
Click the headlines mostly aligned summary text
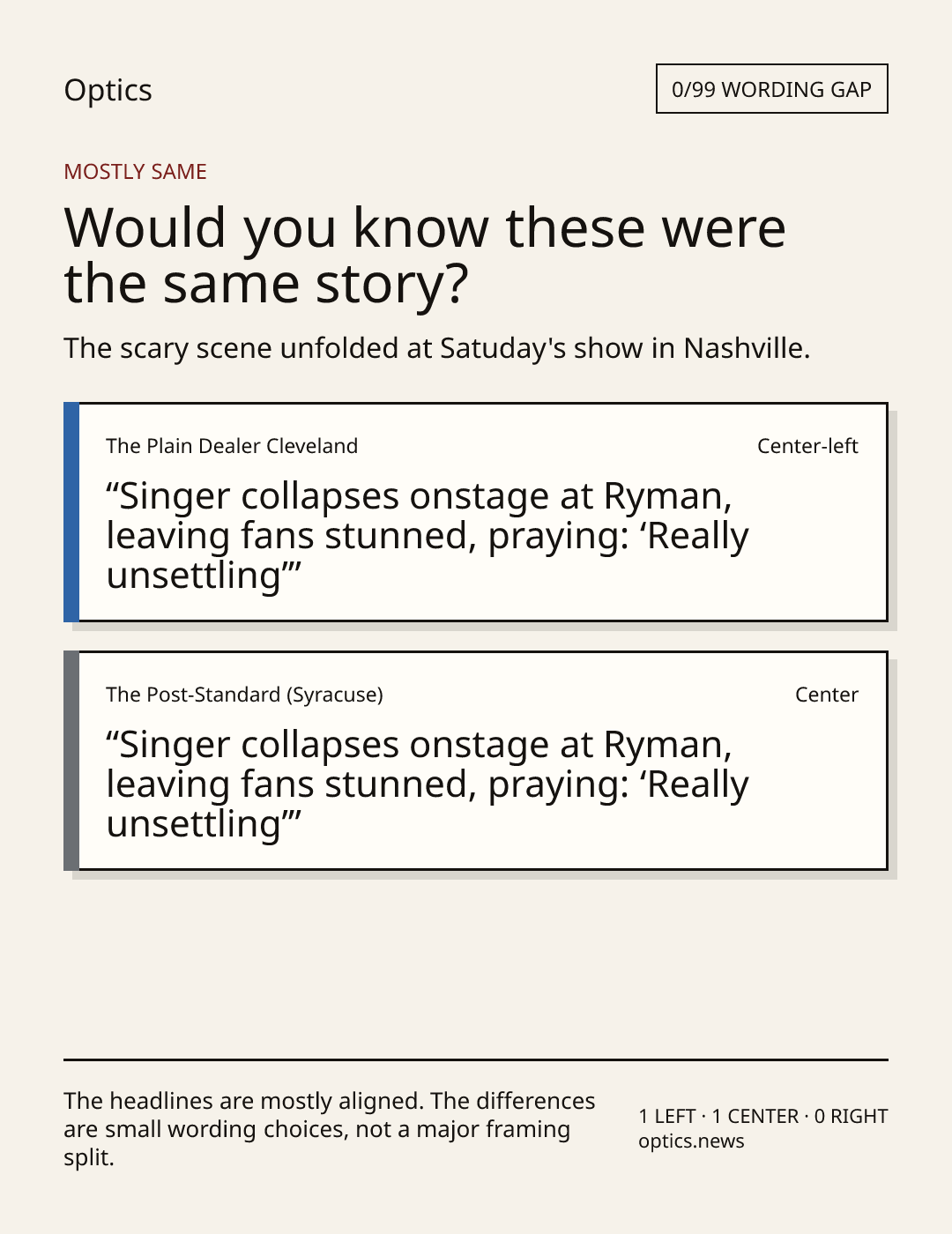coord(330,1129)
